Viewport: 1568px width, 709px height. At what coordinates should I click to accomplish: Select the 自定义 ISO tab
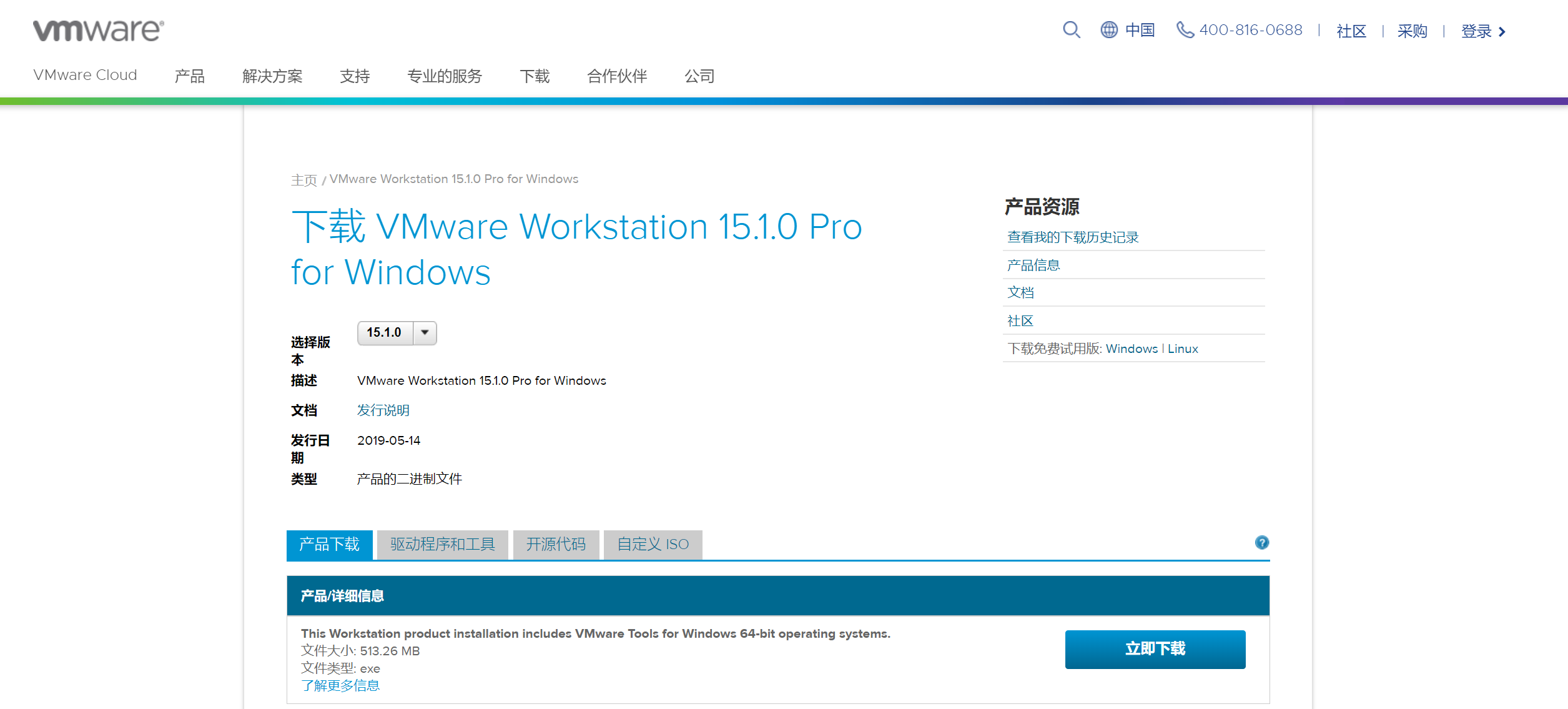pos(653,544)
